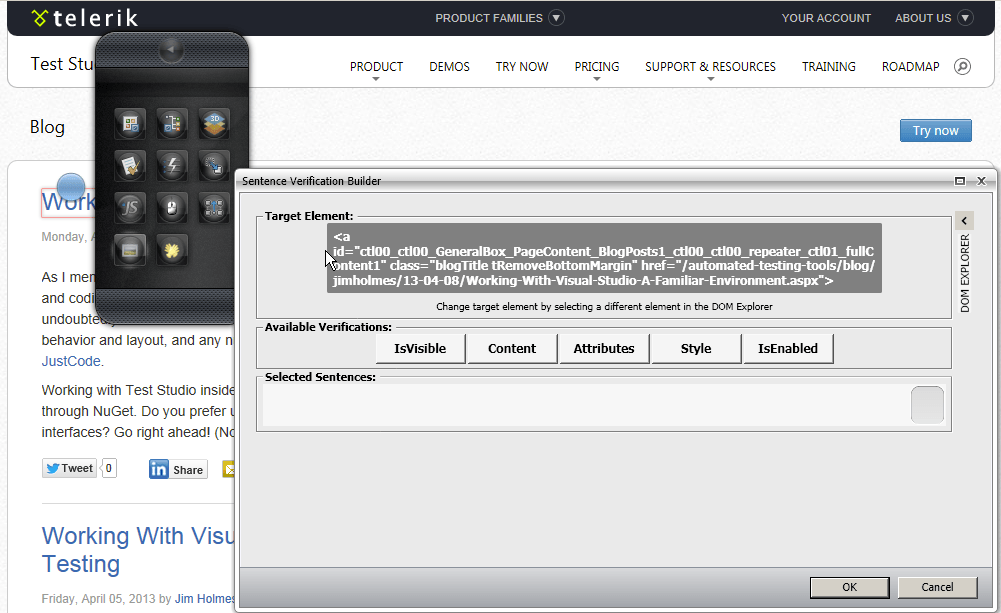Add the Attributes verification
Screen dimensions: 1001x613
click(x=604, y=349)
